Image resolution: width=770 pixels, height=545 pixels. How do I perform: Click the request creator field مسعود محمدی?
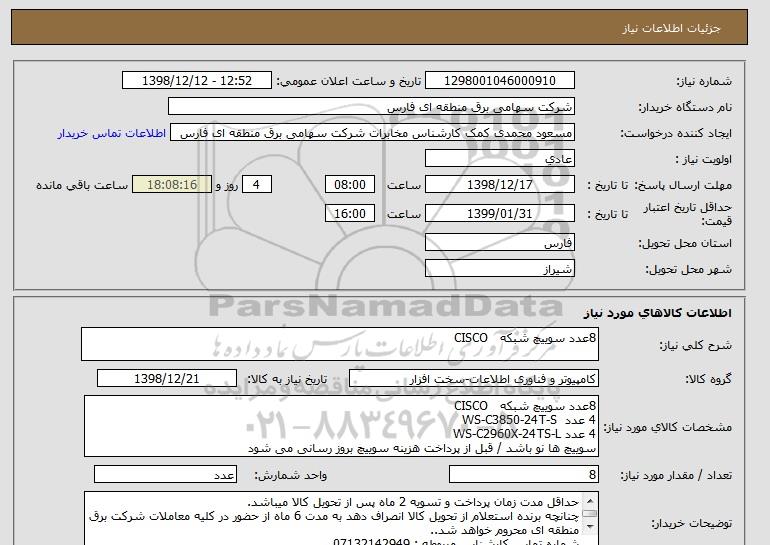372,133
